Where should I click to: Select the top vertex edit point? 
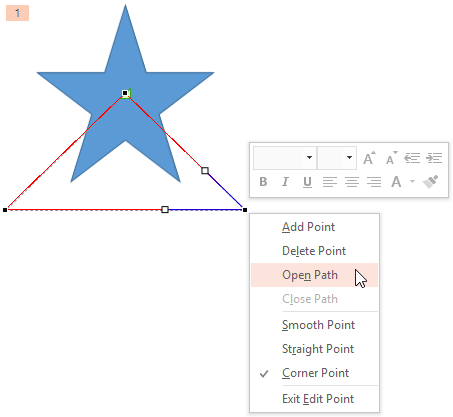point(125,93)
